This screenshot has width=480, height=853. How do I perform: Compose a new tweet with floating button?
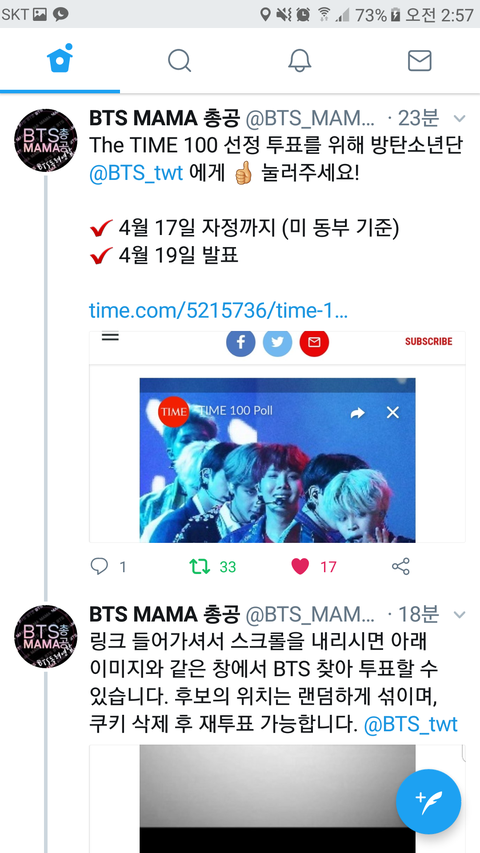click(428, 802)
